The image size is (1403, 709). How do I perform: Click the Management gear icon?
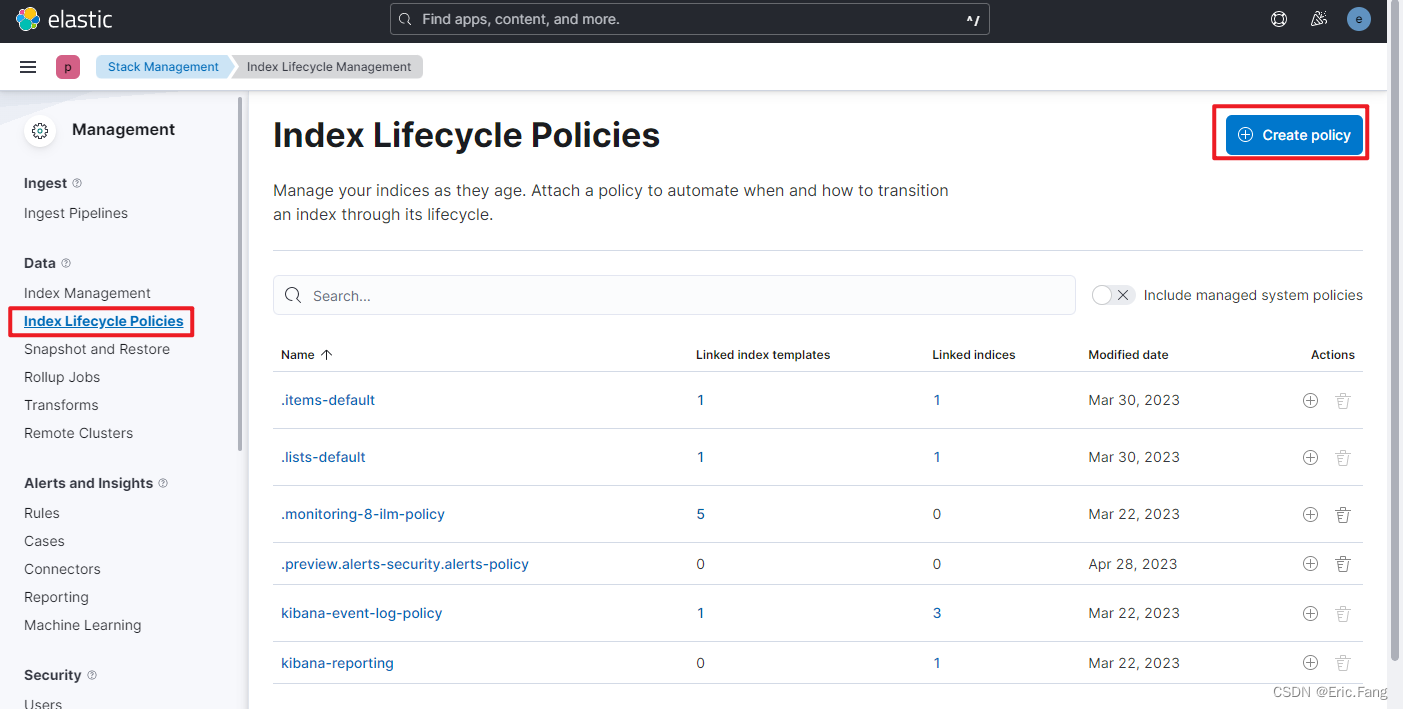40,130
